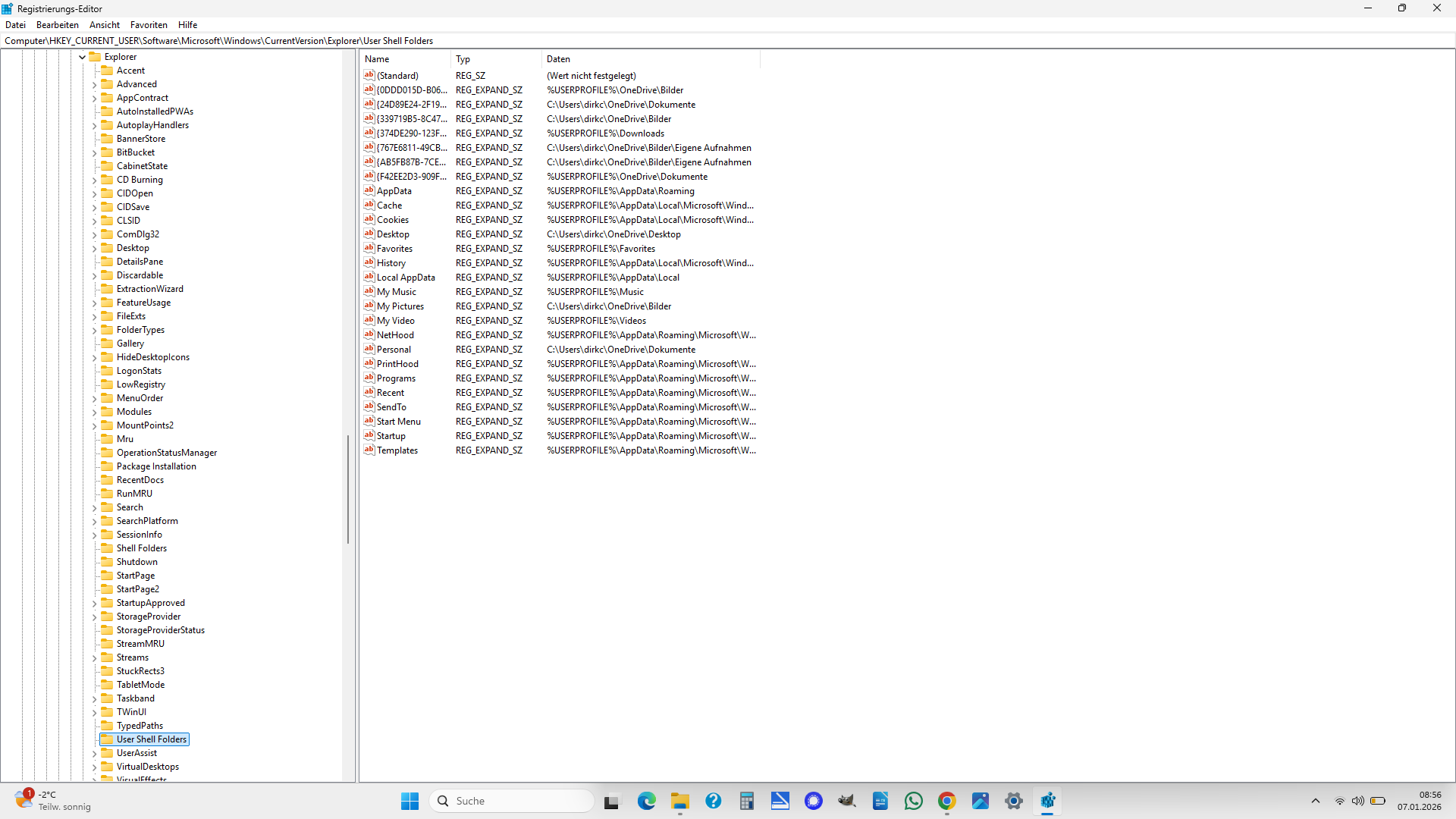This screenshot has height=819, width=1456.
Task: Select the Accent key folder icon
Action: [107, 71]
